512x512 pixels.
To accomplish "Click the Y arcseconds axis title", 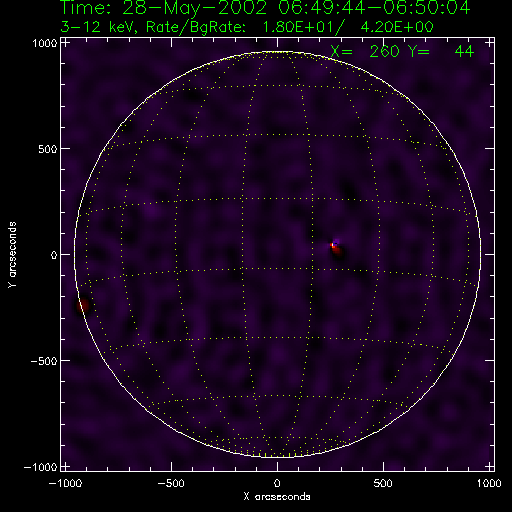I will click(x=12, y=255).
